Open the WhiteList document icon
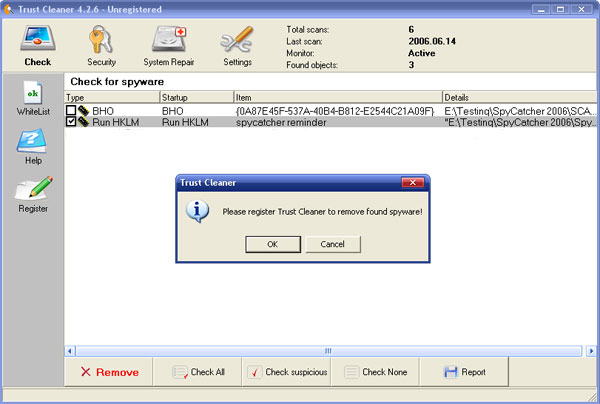Image resolution: width=600 pixels, height=404 pixels. 33,93
